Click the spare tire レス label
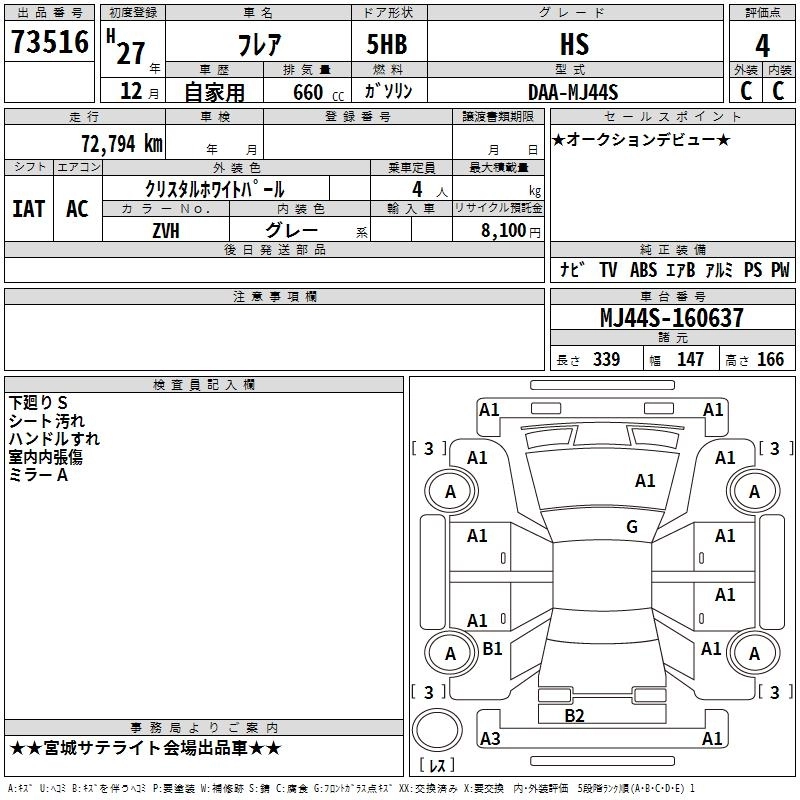 click(437, 765)
